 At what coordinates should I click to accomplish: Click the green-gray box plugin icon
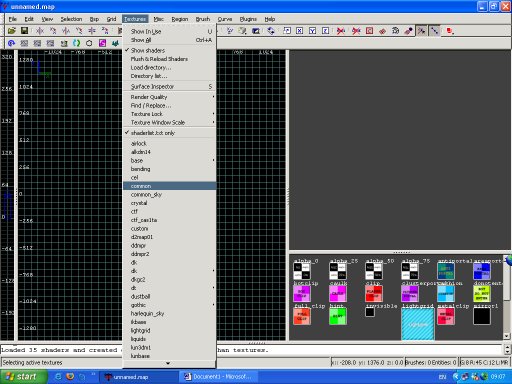[x=64, y=43]
